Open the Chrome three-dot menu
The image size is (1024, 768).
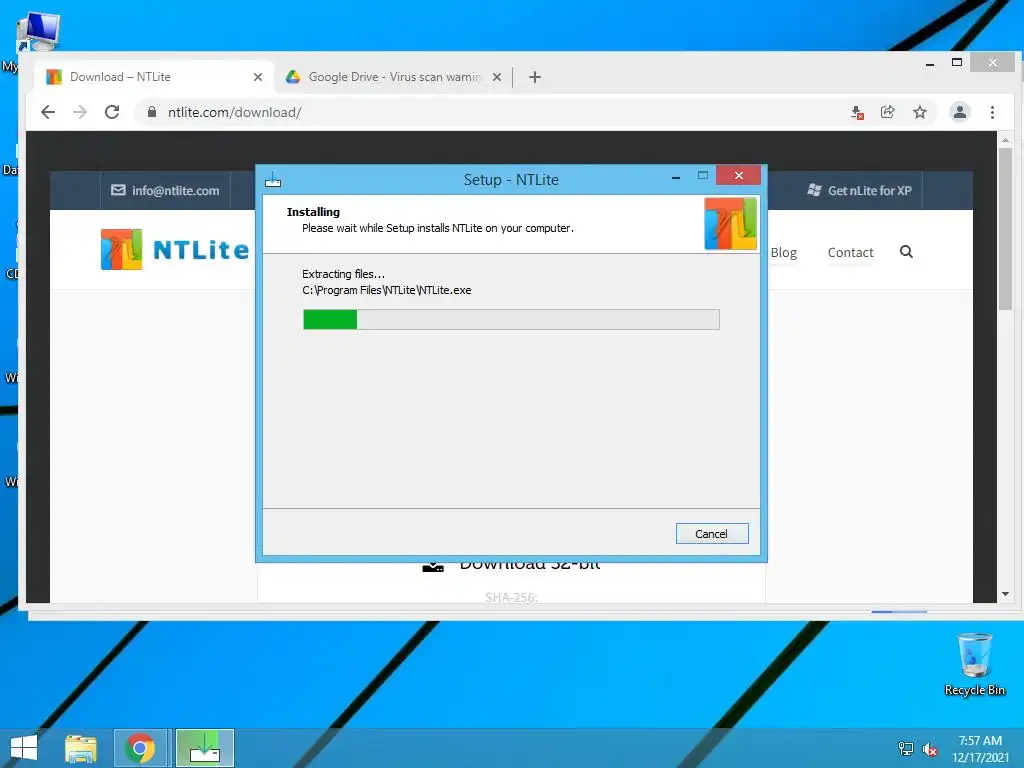992,112
